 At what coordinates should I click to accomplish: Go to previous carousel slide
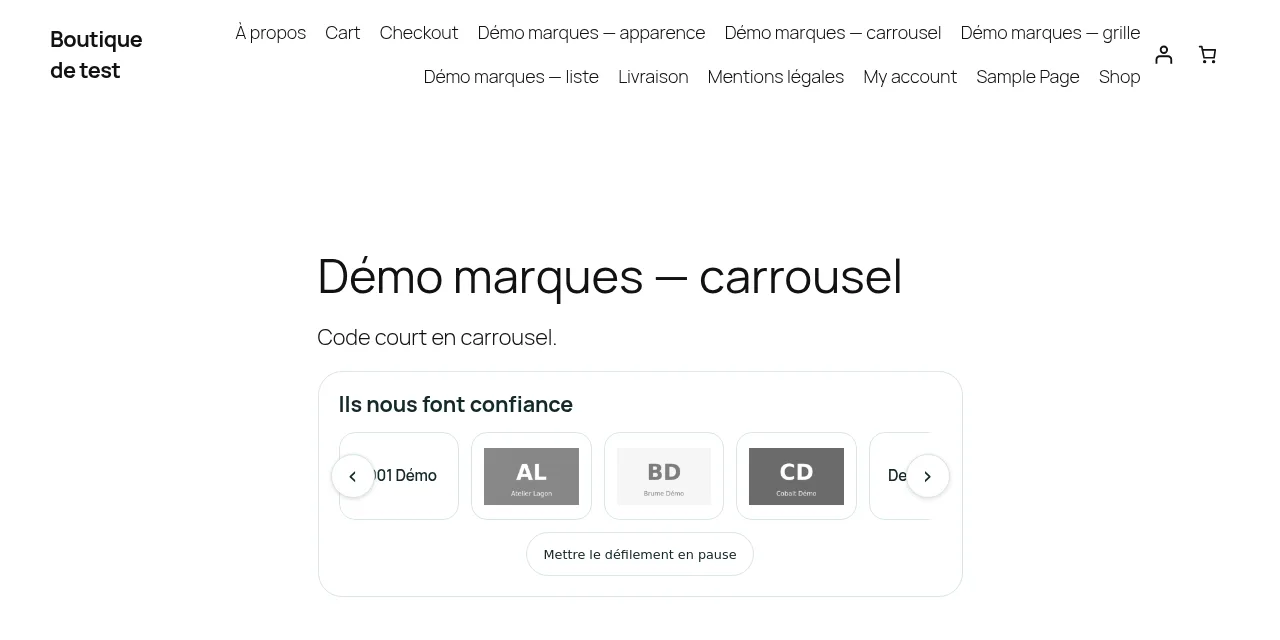tap(353, 476)
